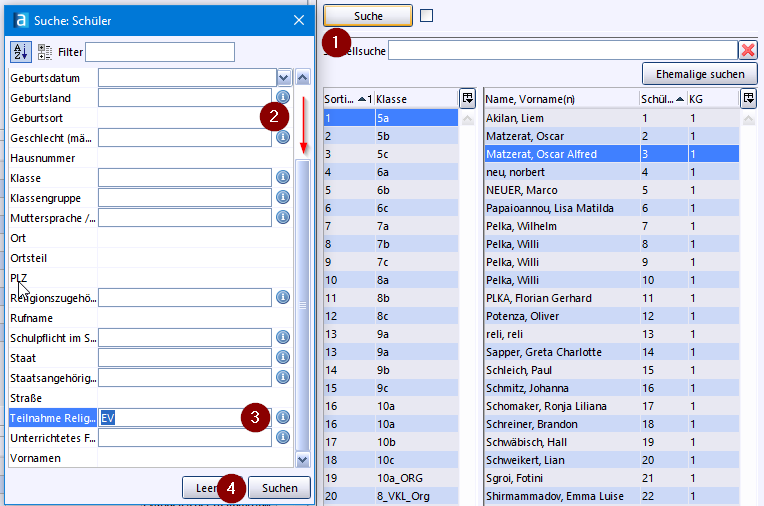Sort search fields alphabetically
Image resolution: width=764 pixels, height=506 pixels.
point(21,52)
